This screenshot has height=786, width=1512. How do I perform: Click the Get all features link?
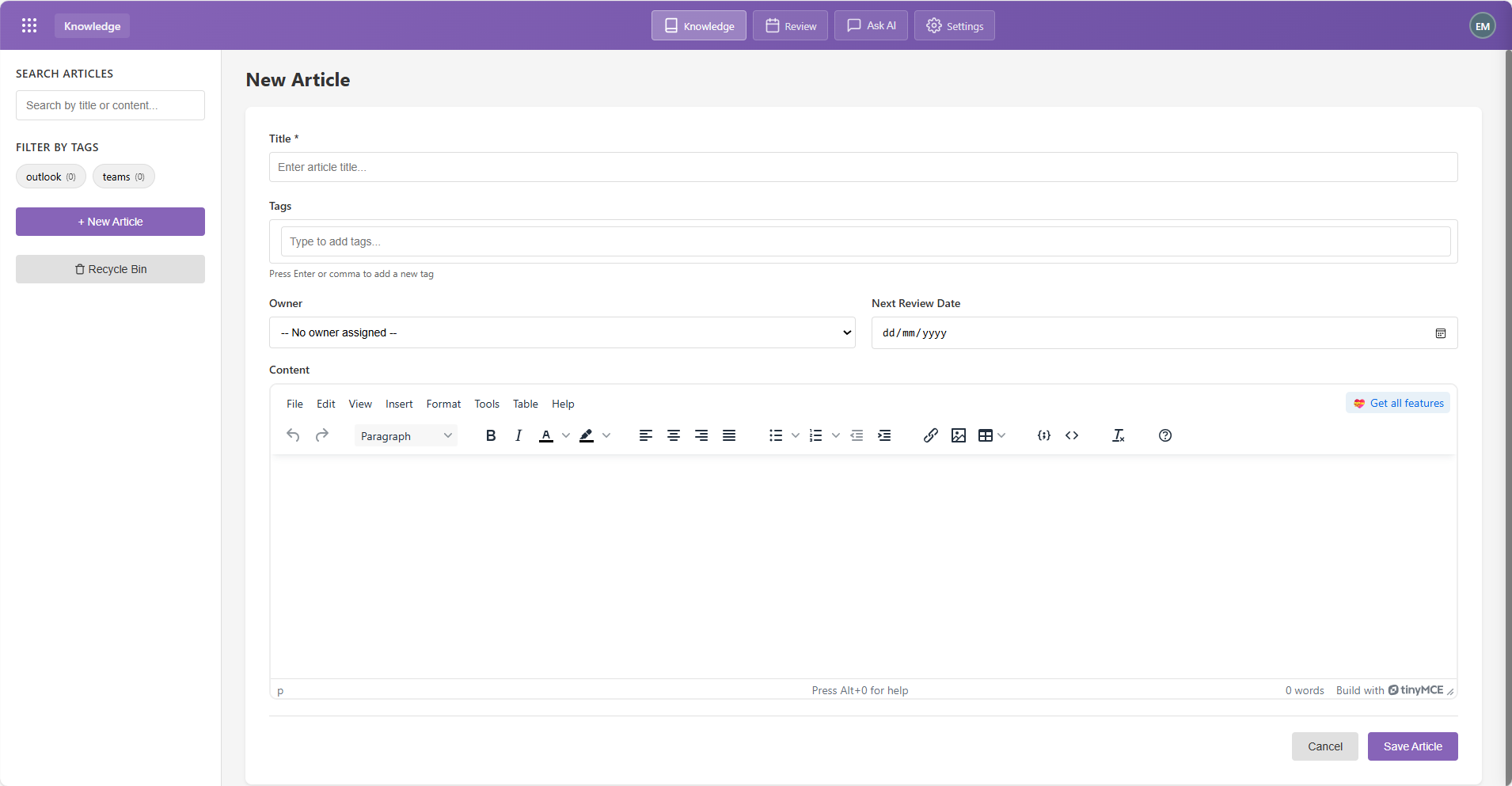(1399, 403)
